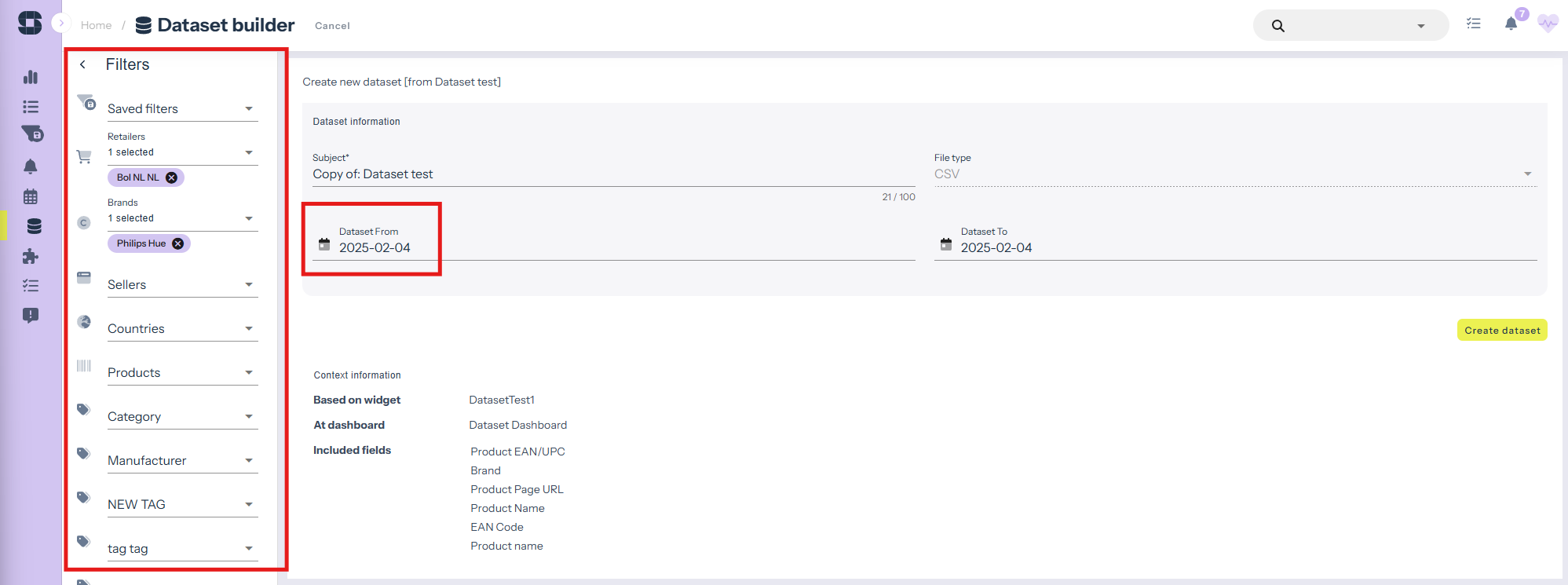Click Cancel next to Dataset builder
The width and height of the screenshot is (1568, 585).
(x=332, y=26)
